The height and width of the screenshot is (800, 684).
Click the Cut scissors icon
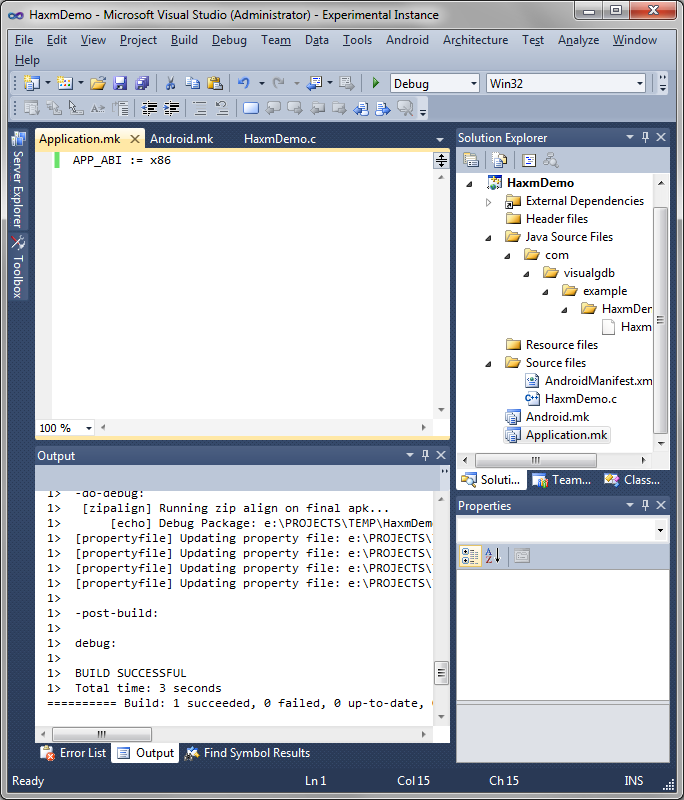pos(170,83)
